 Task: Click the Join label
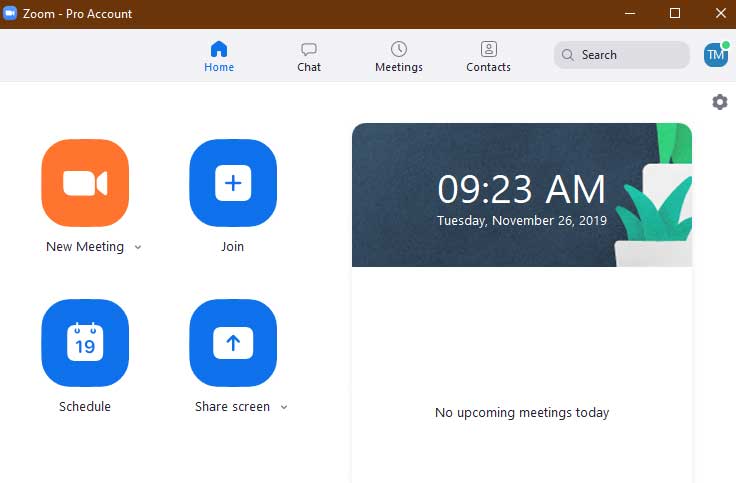tap(233, 246)
